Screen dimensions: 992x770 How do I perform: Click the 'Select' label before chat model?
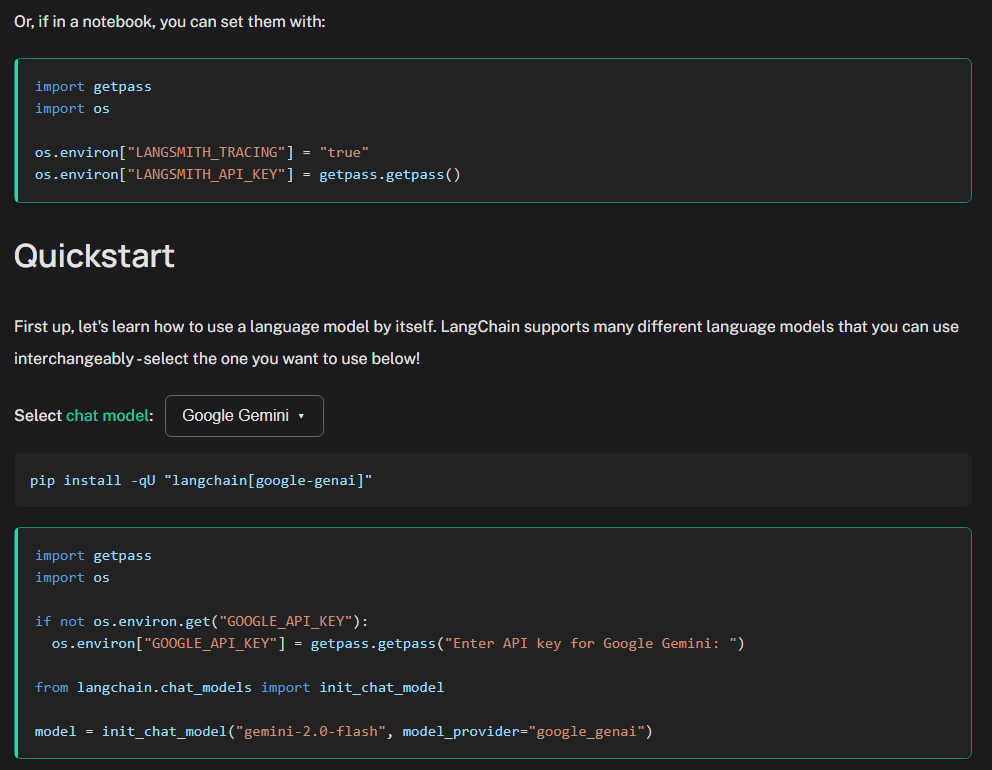click(38, 416)
